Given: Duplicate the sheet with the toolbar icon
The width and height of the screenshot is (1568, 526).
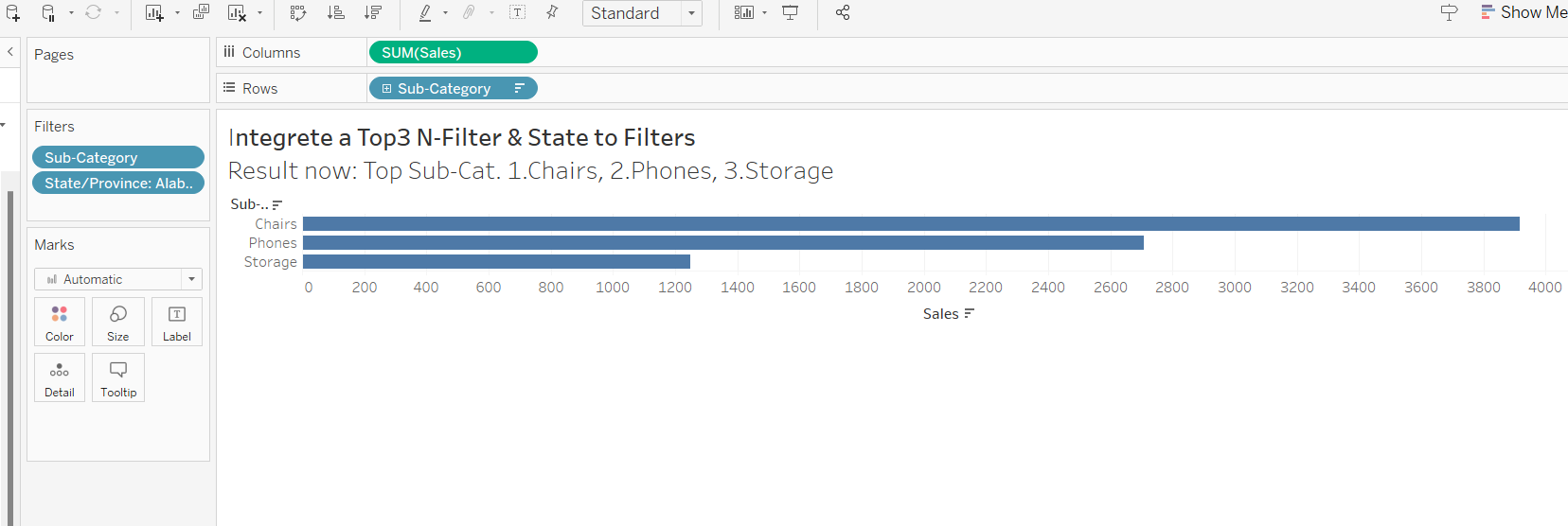Looking at the screenshot, I should tap(201, 13).
